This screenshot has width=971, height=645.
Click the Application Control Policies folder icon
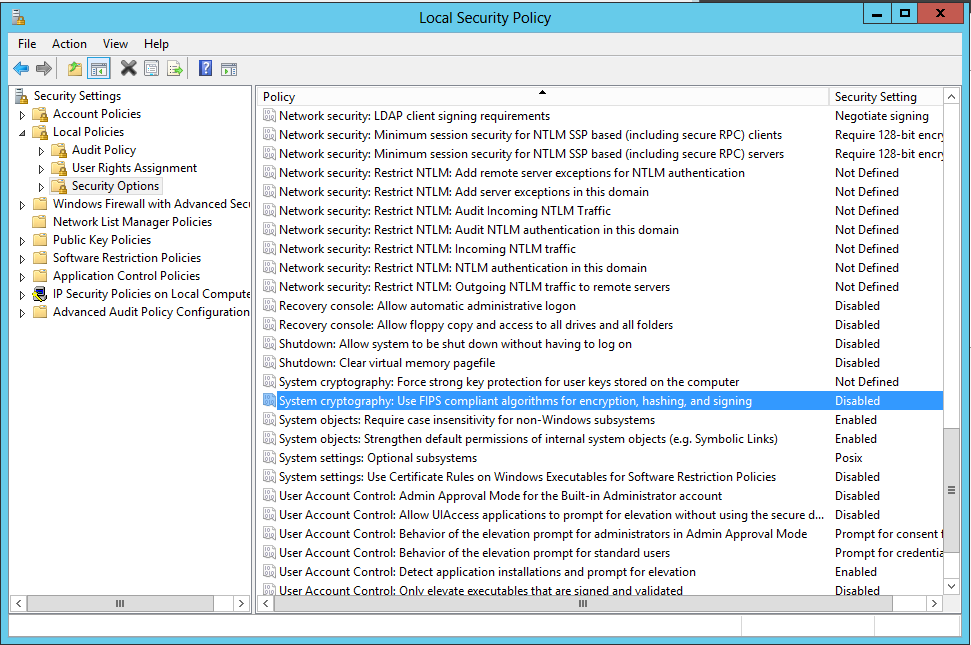coord(40,275)
